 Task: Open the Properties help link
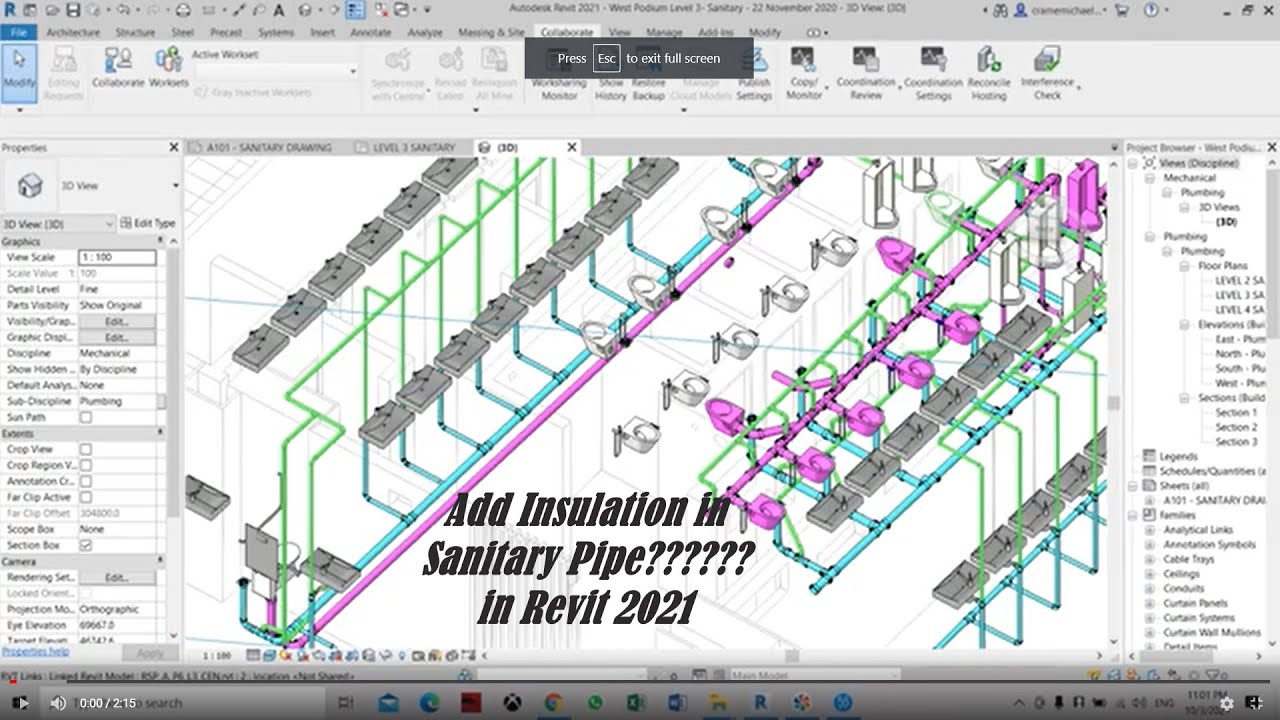(x=35, y=651)
